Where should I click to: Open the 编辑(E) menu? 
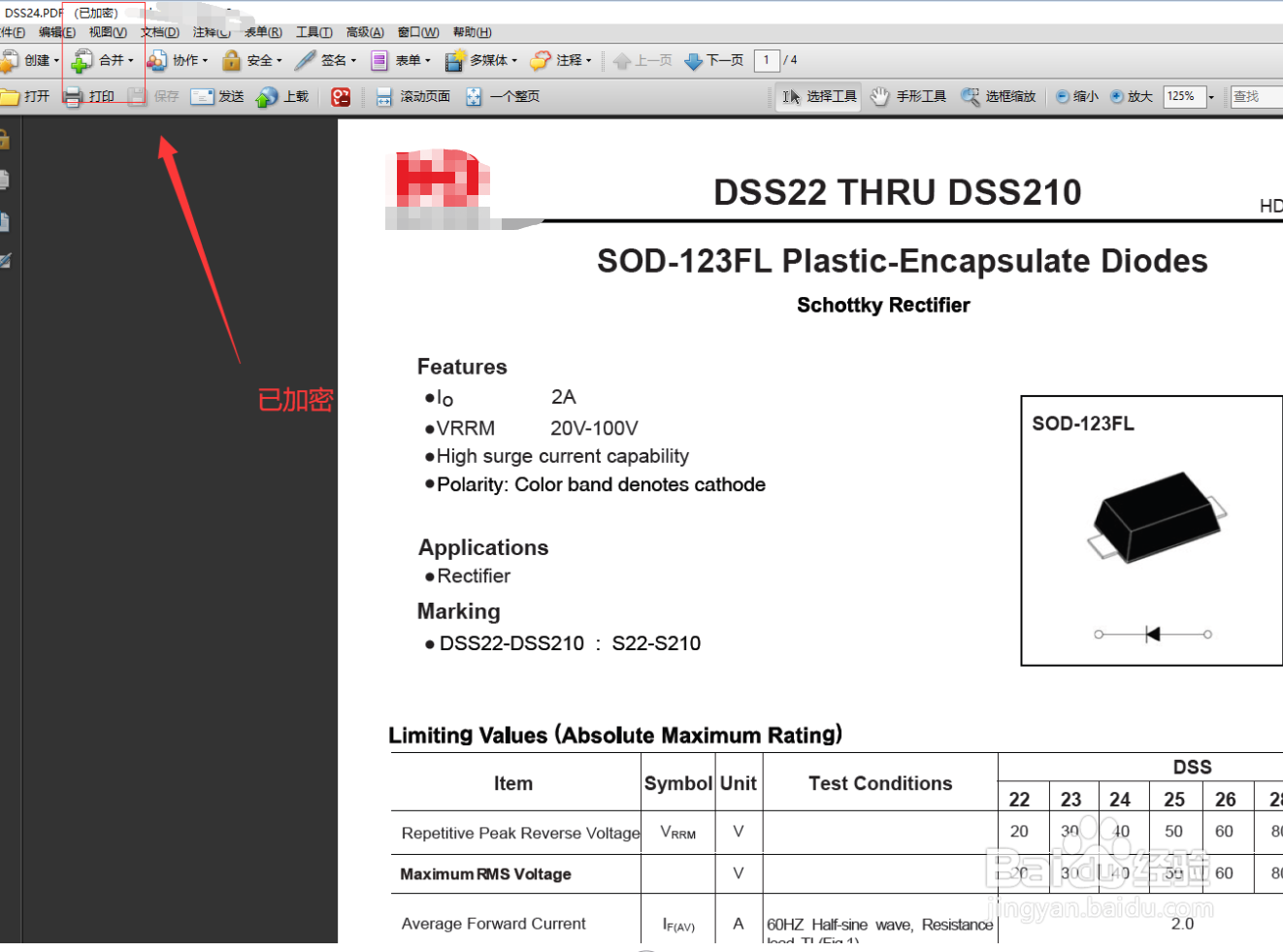(x=57, y=33)
